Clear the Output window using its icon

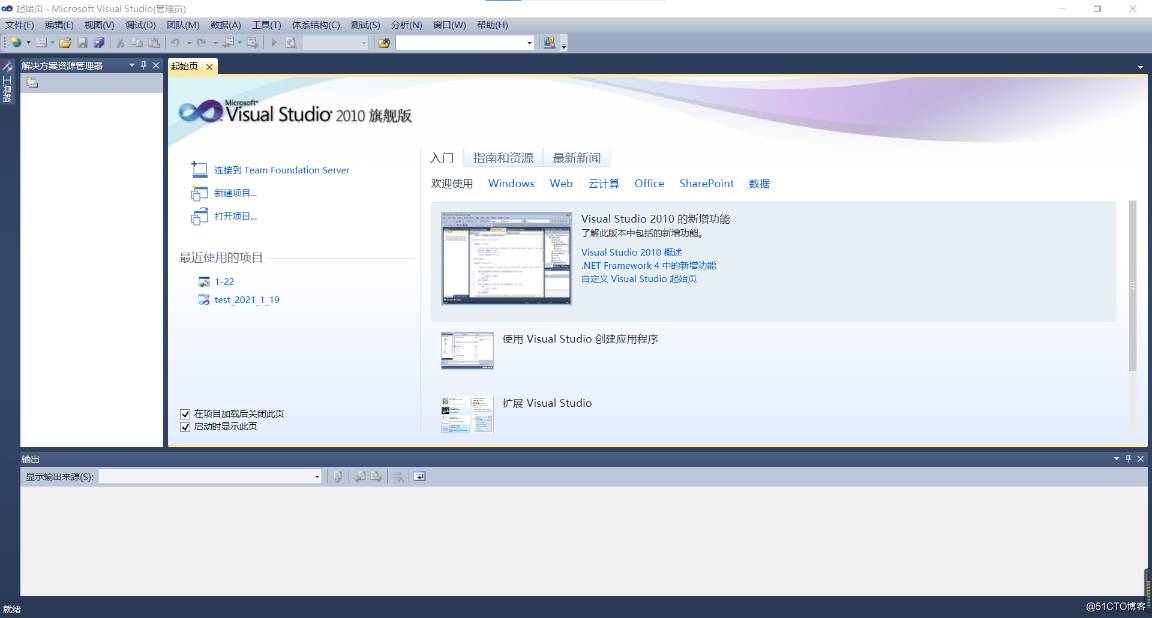pyautogui.click(x=397, y=476)
